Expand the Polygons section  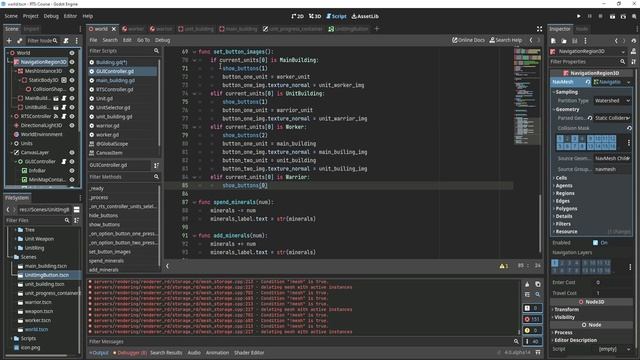click(x=565, y=209)
